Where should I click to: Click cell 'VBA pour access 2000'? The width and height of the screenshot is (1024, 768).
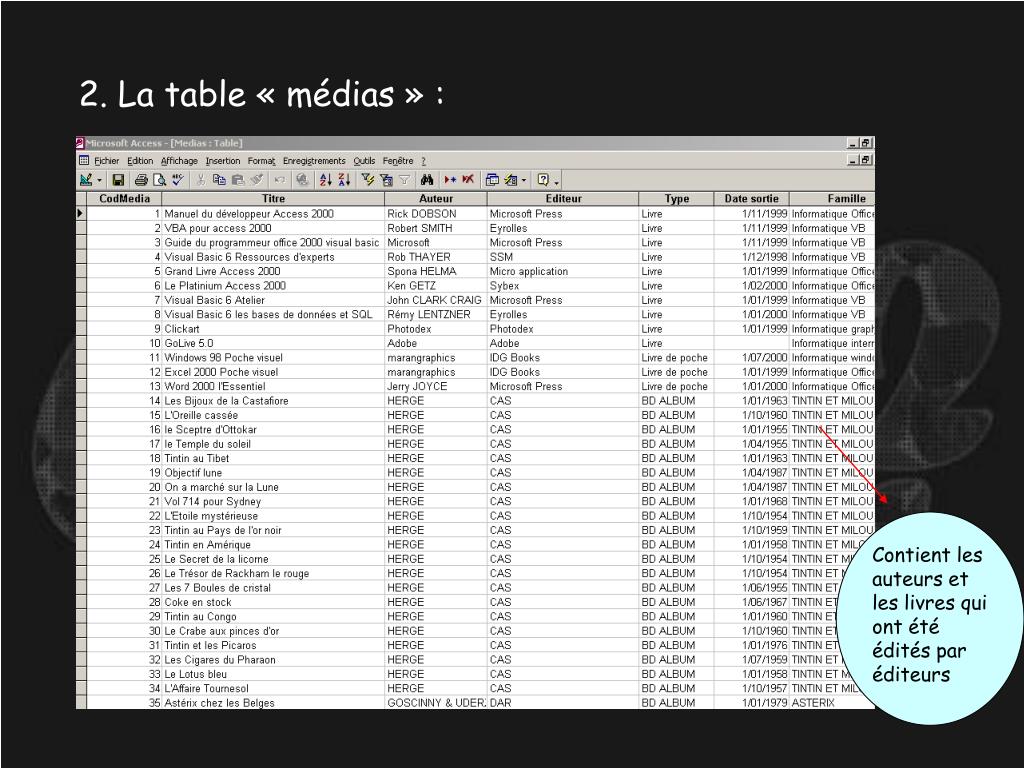click(273, 228)
